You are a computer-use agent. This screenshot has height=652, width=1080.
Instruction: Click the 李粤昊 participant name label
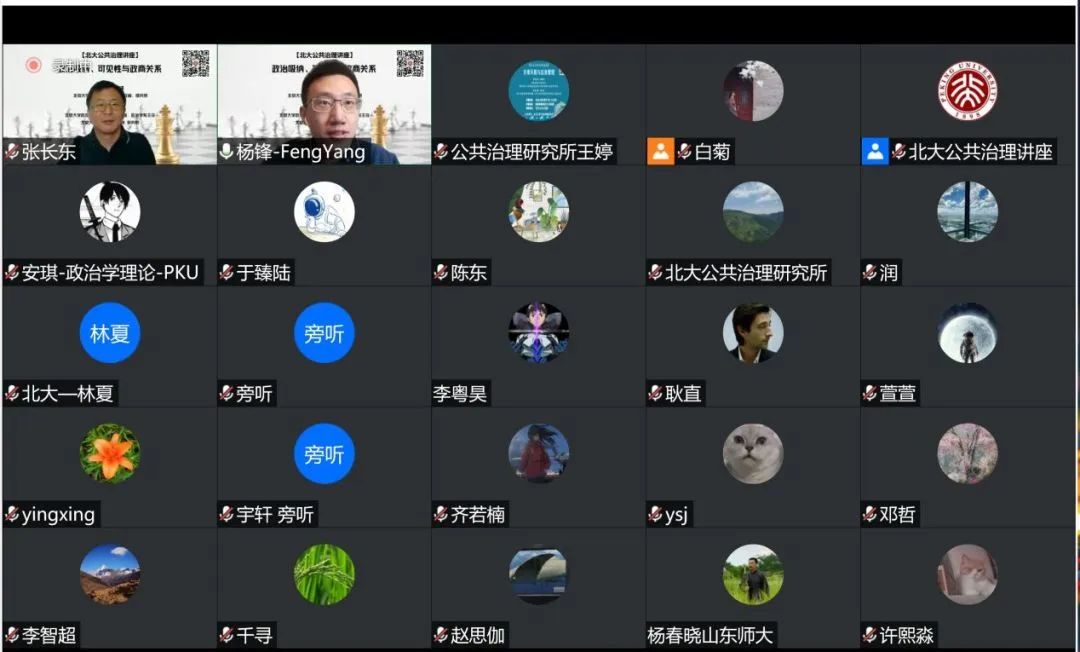pos(460,394)
